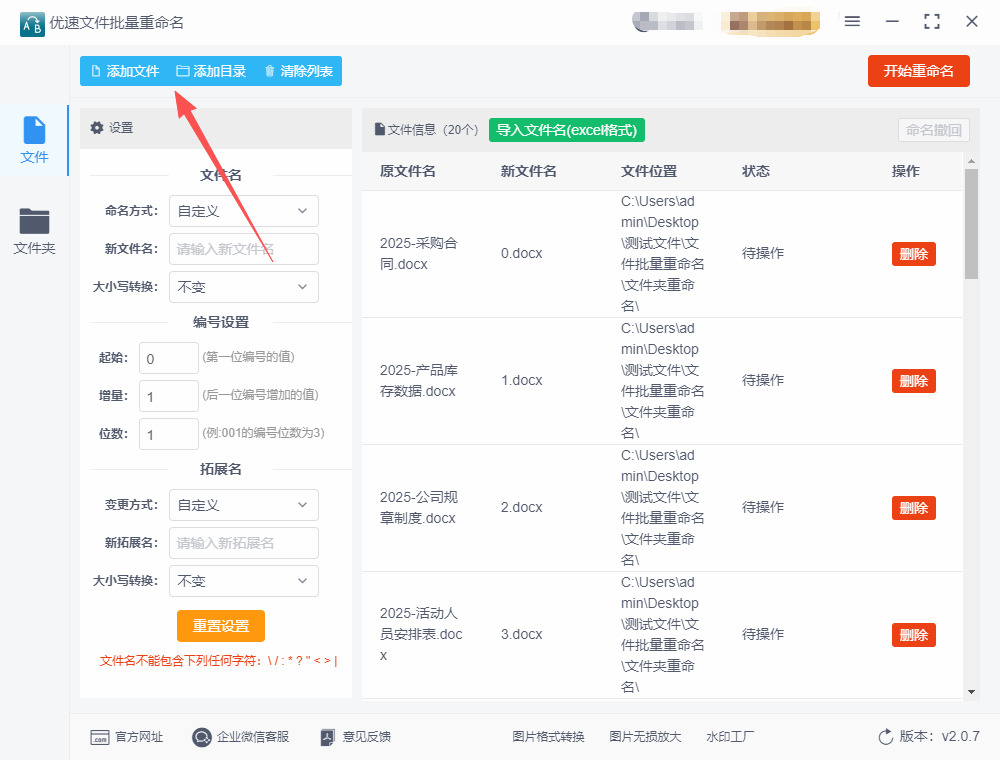
Task: Open 官方网址 official website icon link
Action: point(100,737)
